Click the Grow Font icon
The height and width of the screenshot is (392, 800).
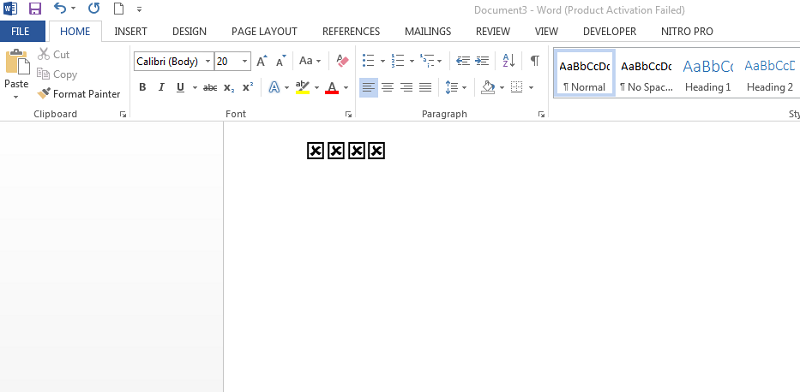click(x=262, y=61)
